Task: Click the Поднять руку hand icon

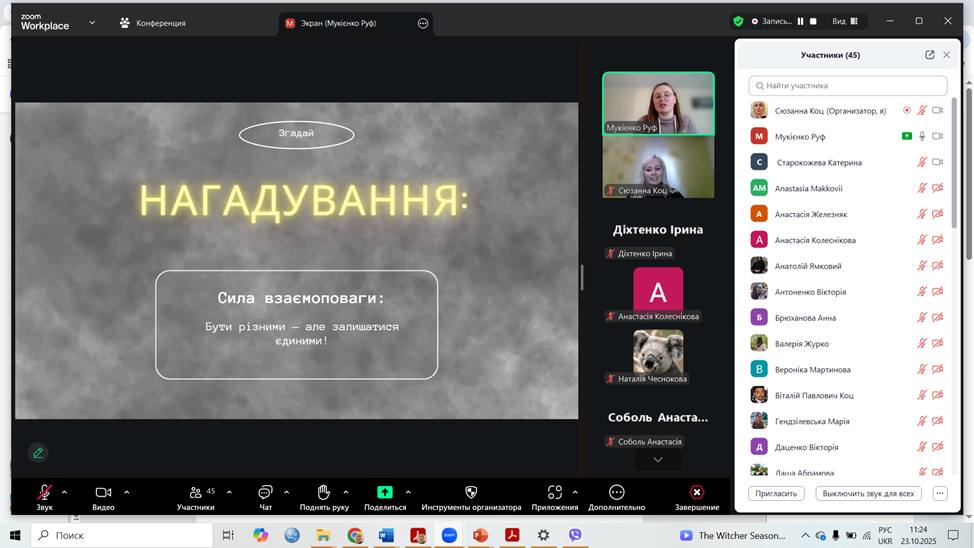Action: click(x=323, y=492)
